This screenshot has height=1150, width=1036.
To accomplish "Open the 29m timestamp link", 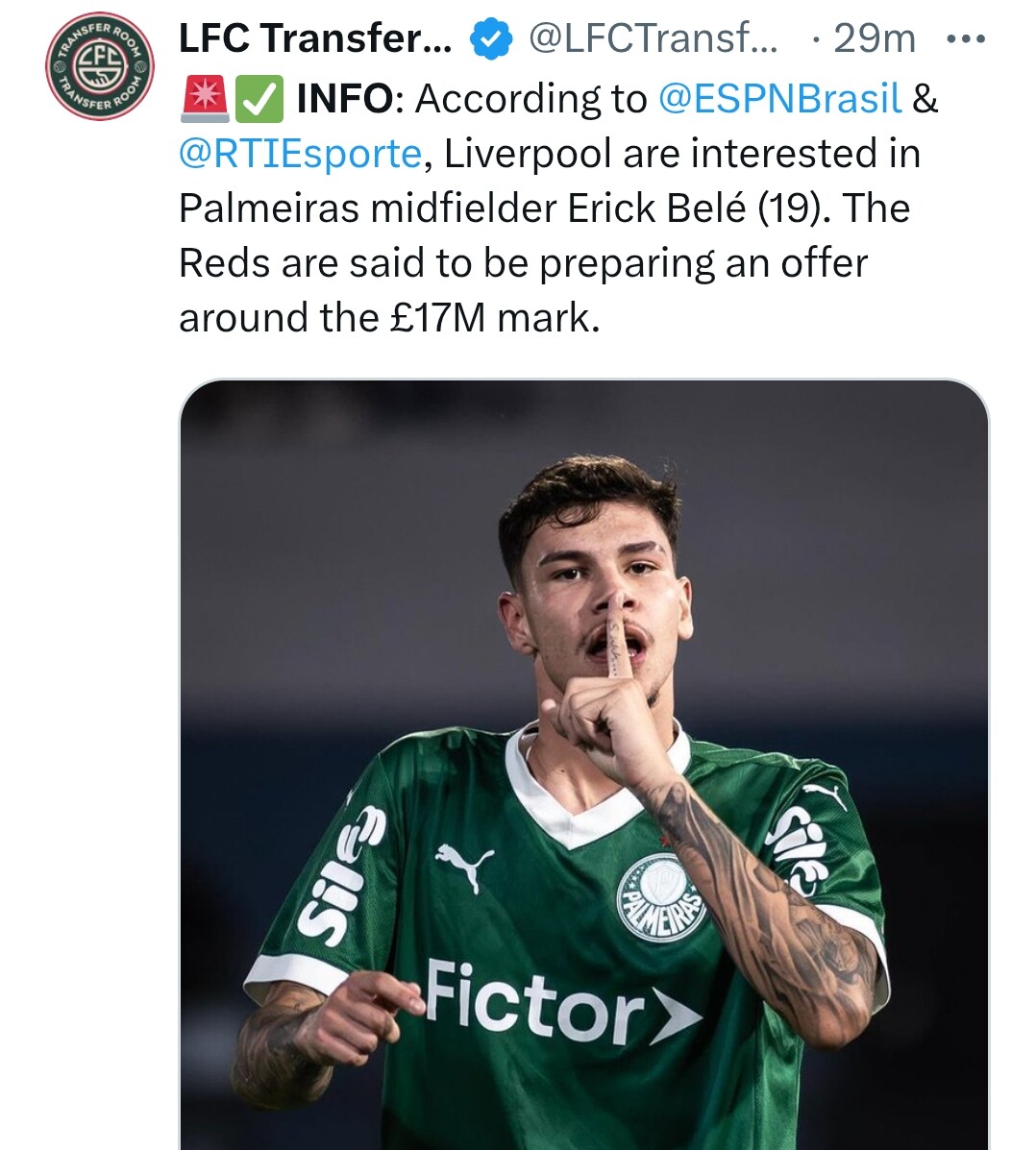I will click(x=874, y=39).
